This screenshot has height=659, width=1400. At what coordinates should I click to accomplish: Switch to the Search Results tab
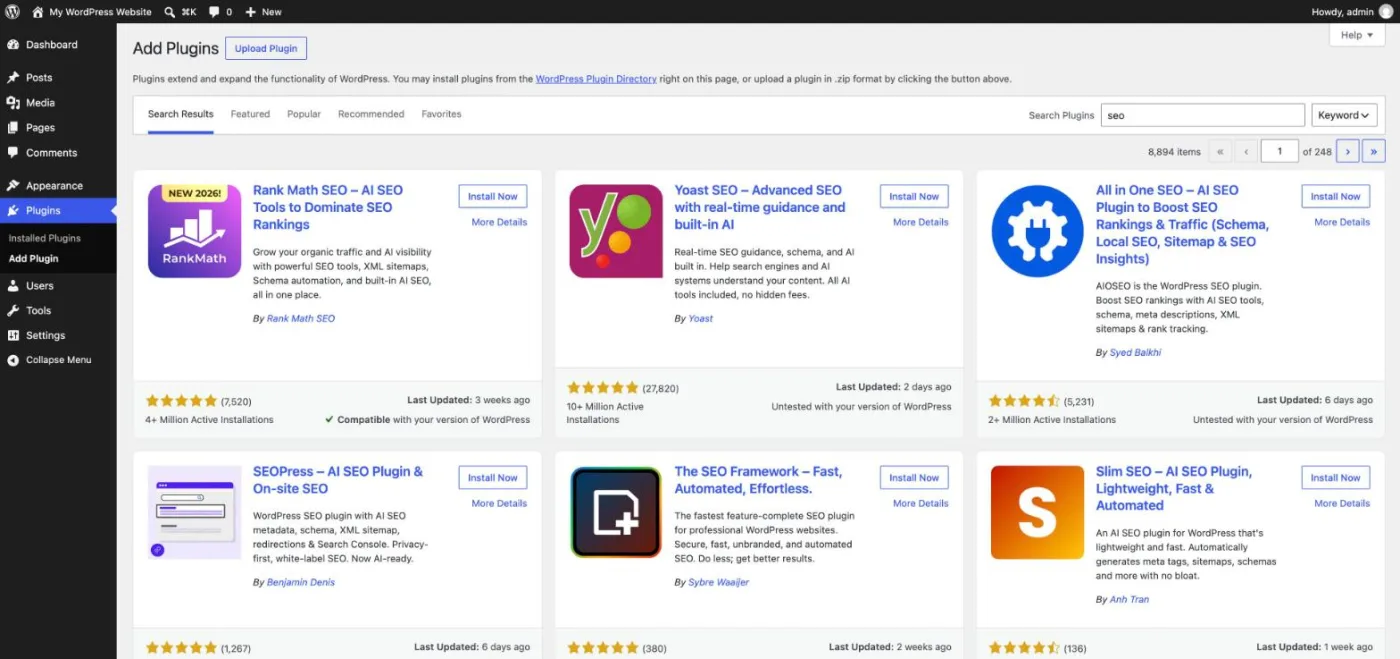(x=181, y=114)
